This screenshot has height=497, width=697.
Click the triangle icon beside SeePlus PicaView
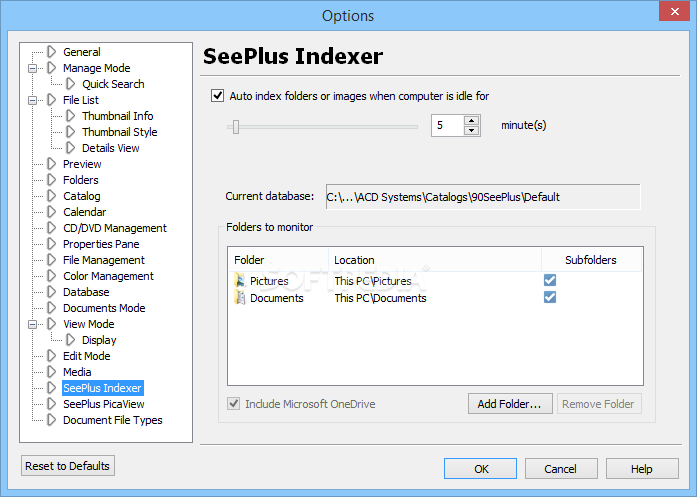52,404
